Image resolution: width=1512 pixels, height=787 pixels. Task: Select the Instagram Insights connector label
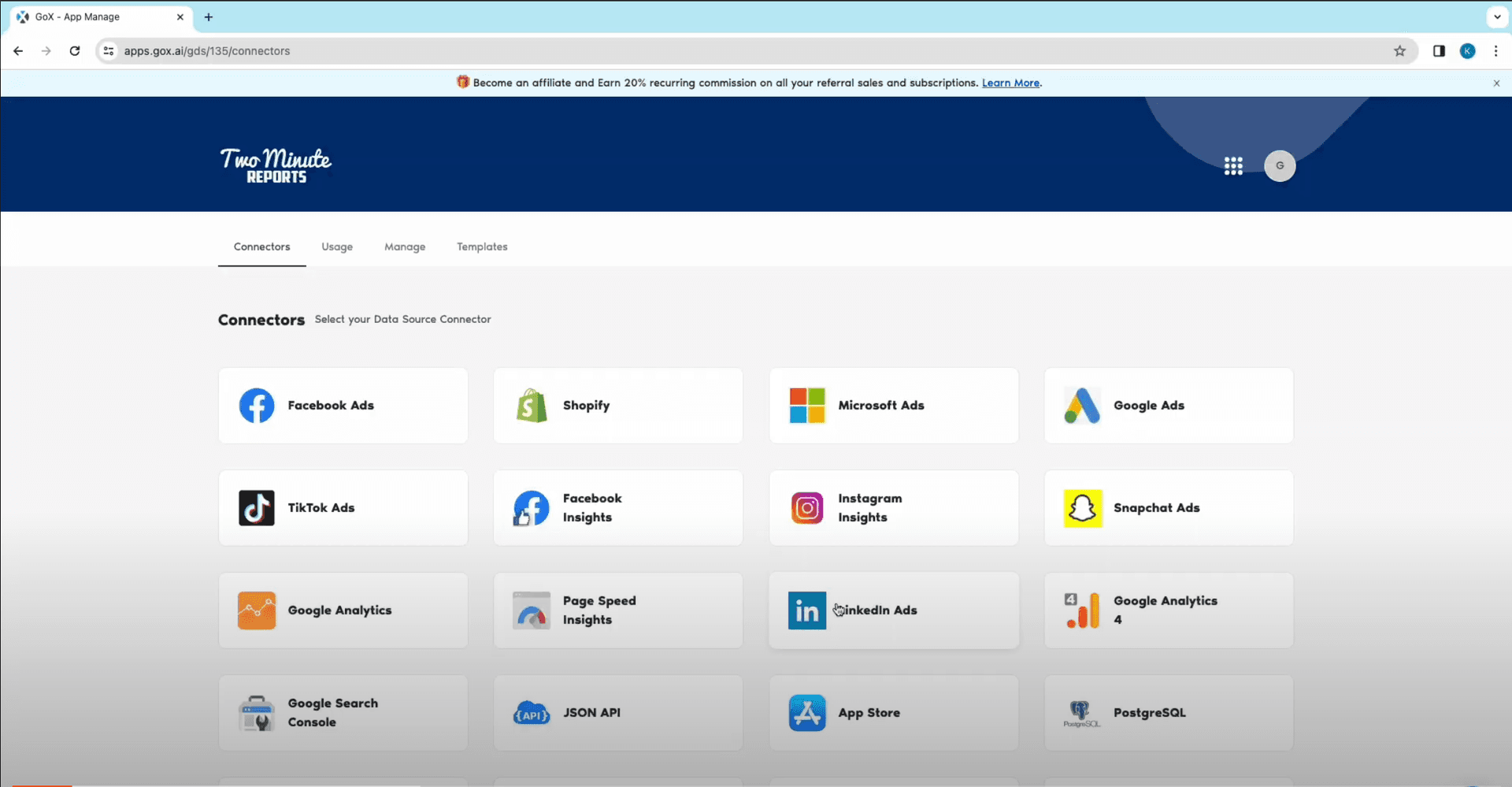(869, 508)
